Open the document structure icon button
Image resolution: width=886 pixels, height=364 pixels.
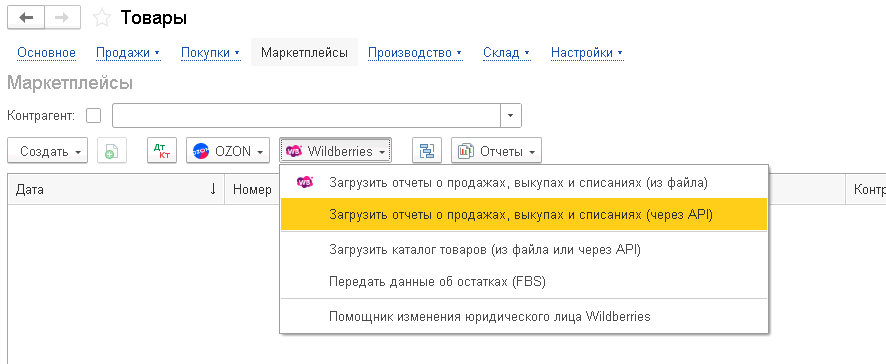click(x=427, y=151)
